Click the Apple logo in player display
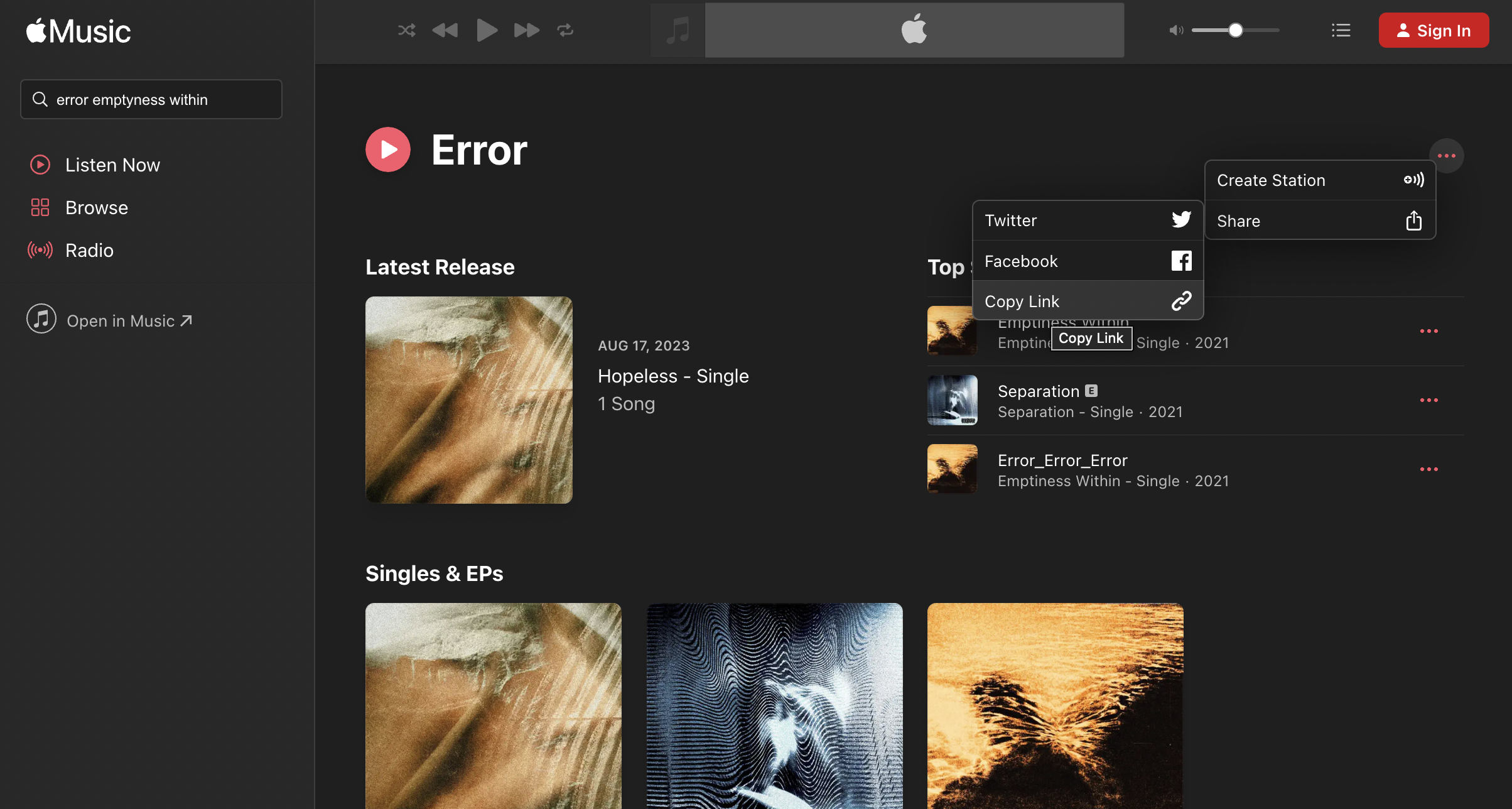Image resolution: width=1512 pixels, height=809 pixels. click(x=914, y=29)
